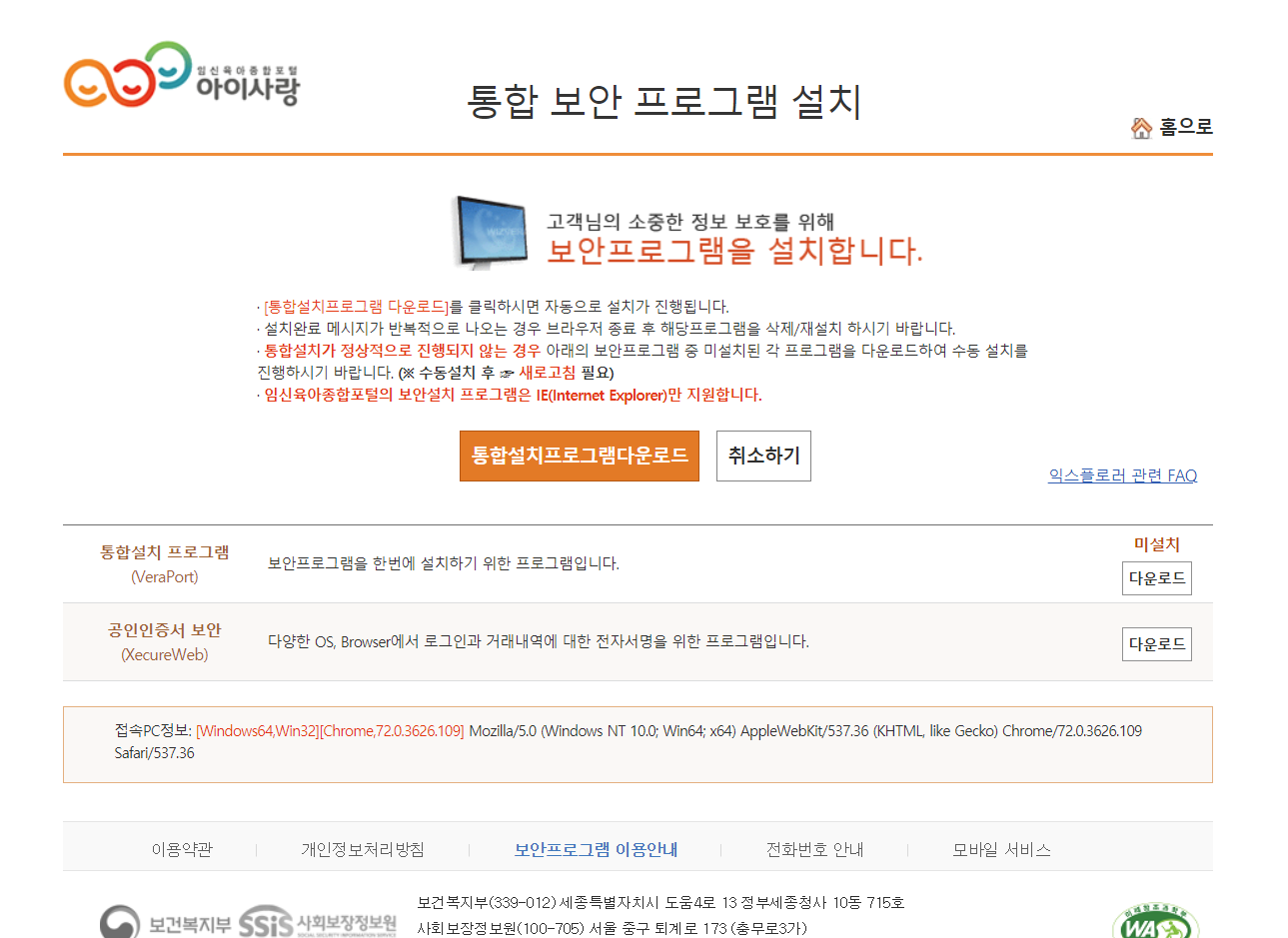
Task: Go to 전화번호 안내 footer item
Action: pyautogui.click(x=814, y=850)
